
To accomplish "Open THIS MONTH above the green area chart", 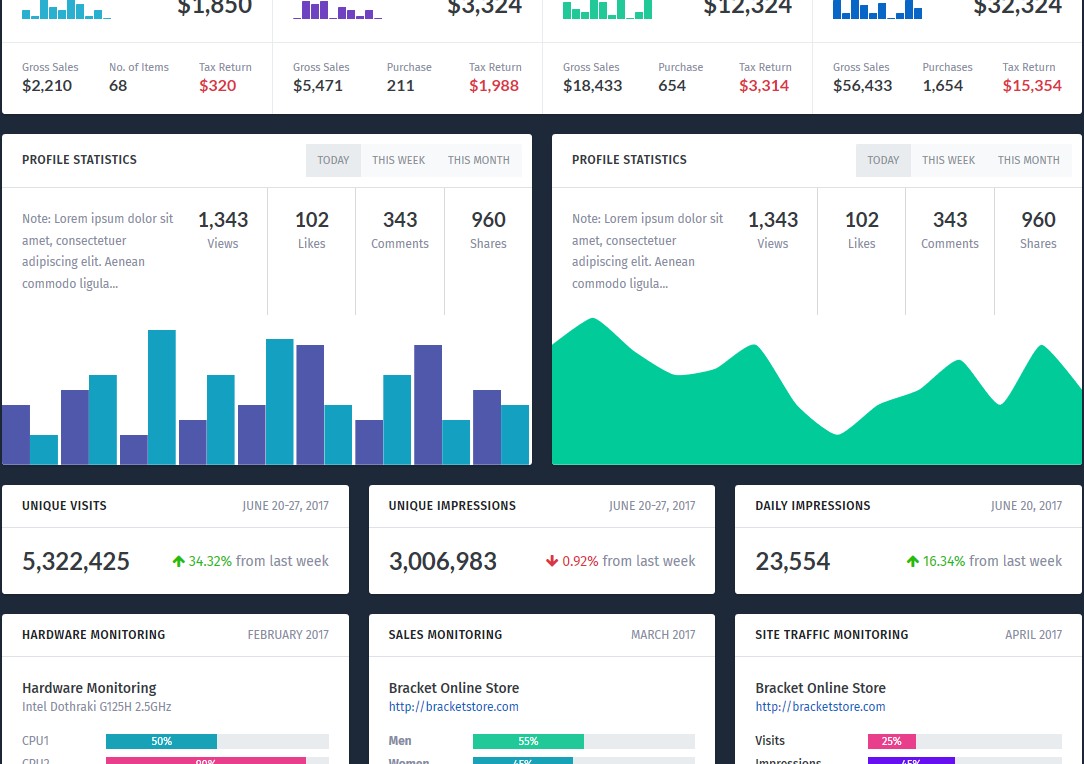I will pyautogui.click(x=1028, y=160).
